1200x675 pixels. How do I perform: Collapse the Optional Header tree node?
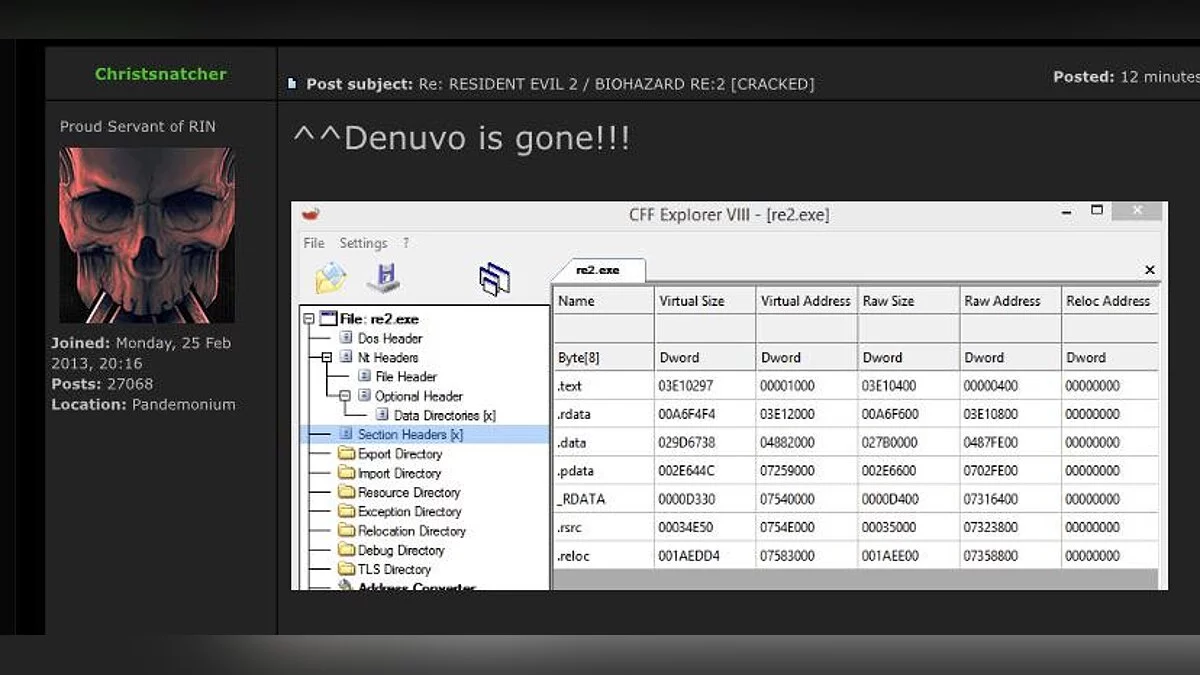[346, 396]
